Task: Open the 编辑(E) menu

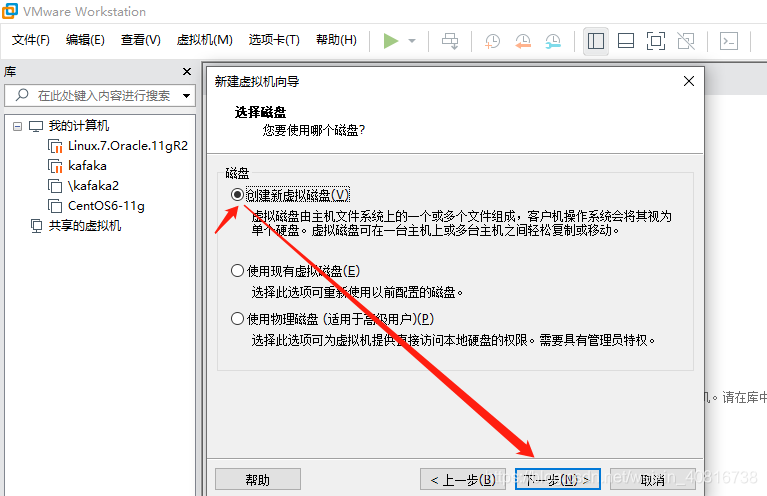Action: coord(85,40)
